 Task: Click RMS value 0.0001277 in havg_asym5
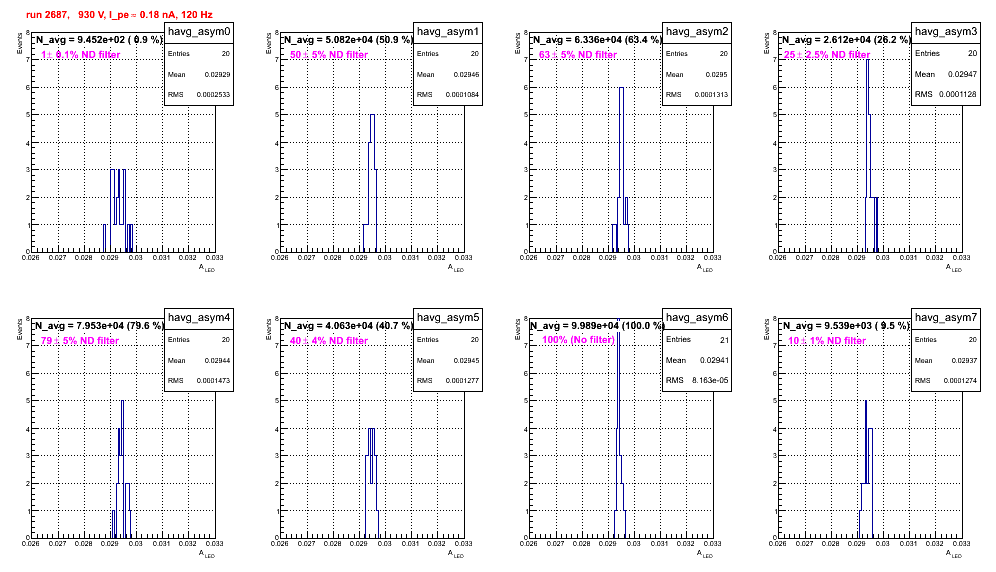click(x=462, y=381)
